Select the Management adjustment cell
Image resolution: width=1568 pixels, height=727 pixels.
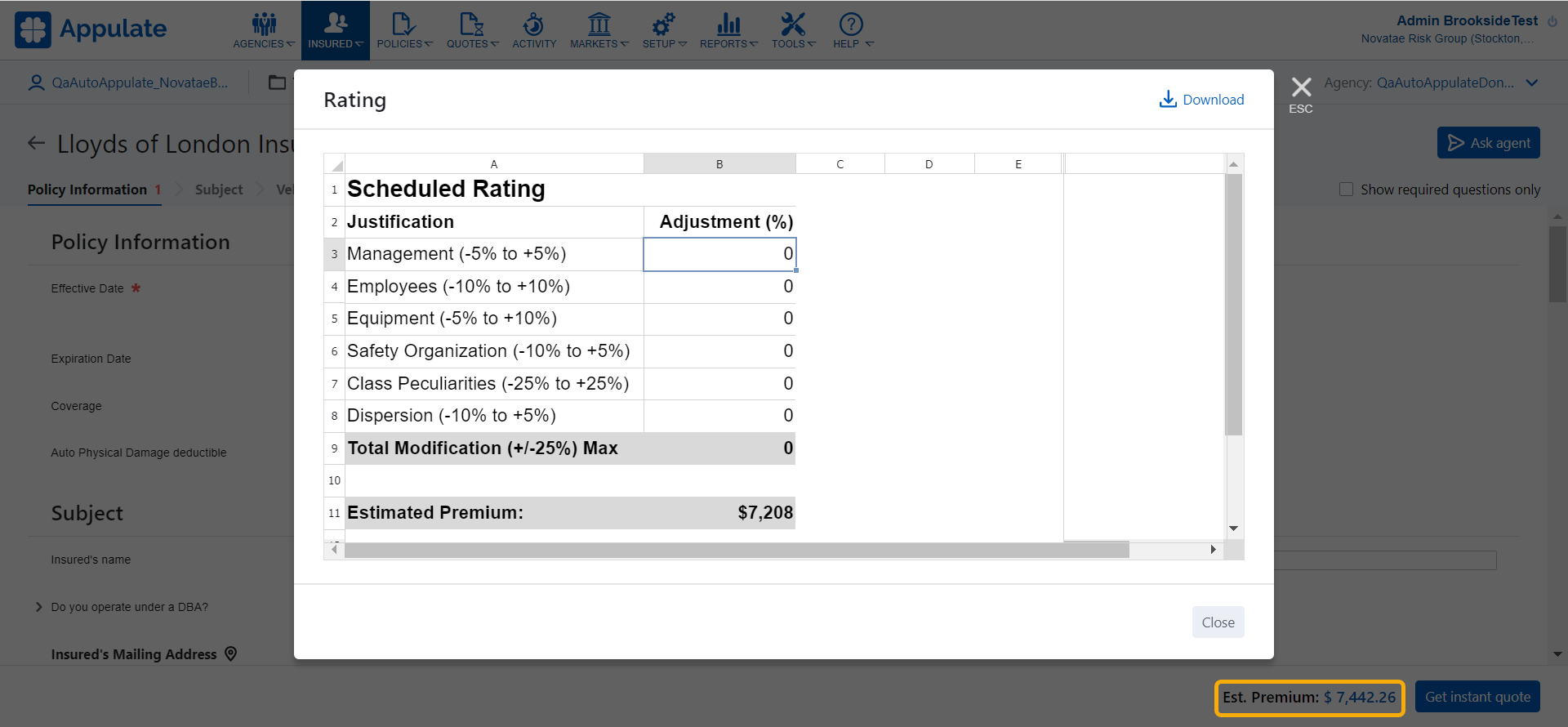coord(719,254)
